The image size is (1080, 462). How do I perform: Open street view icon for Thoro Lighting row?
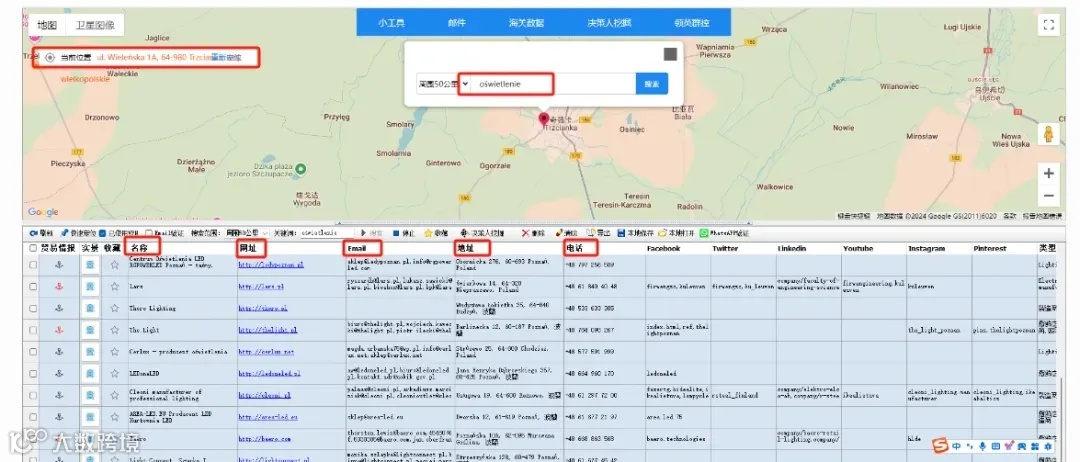coord(90,308)
